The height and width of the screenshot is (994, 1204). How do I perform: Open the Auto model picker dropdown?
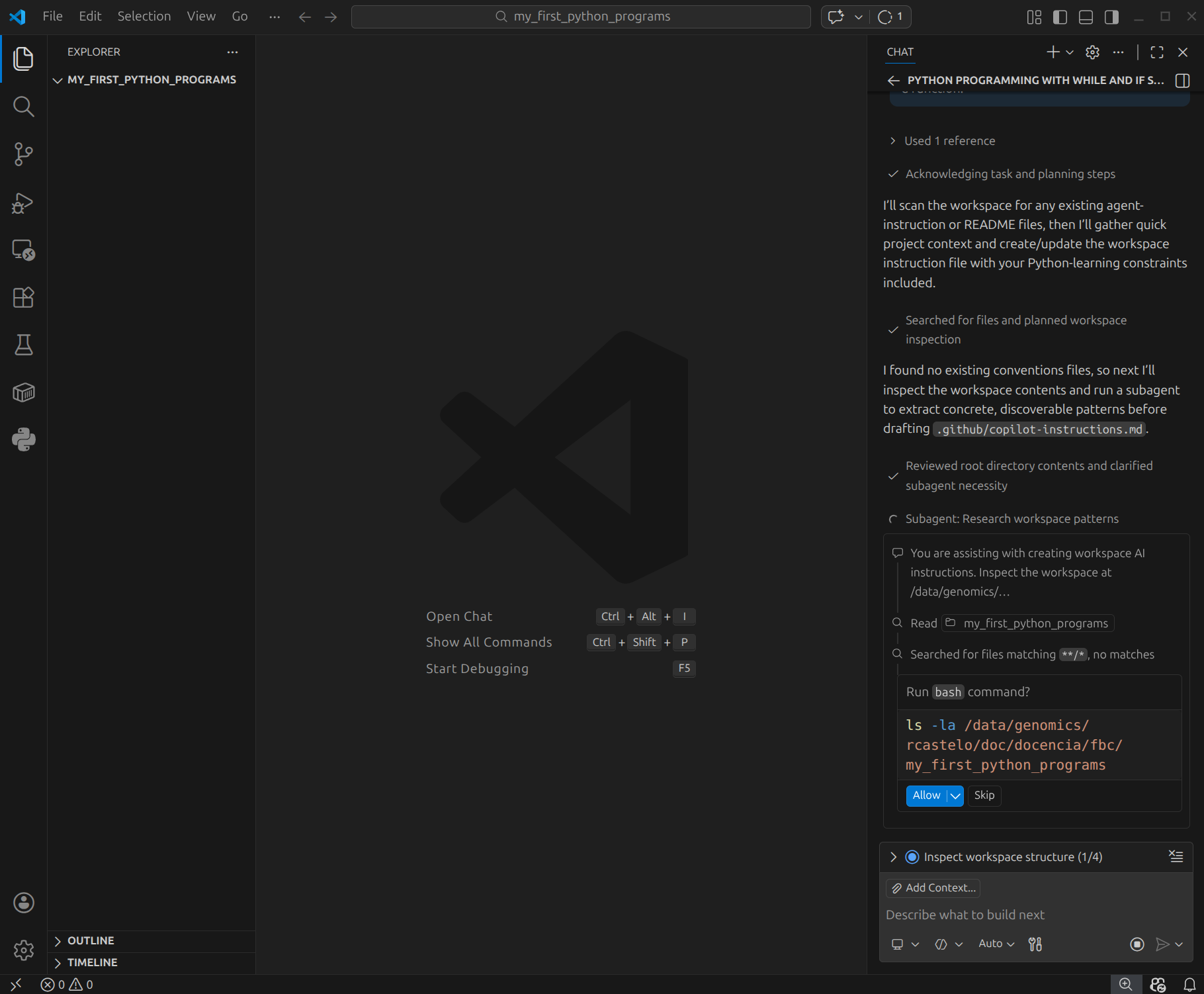996,944
